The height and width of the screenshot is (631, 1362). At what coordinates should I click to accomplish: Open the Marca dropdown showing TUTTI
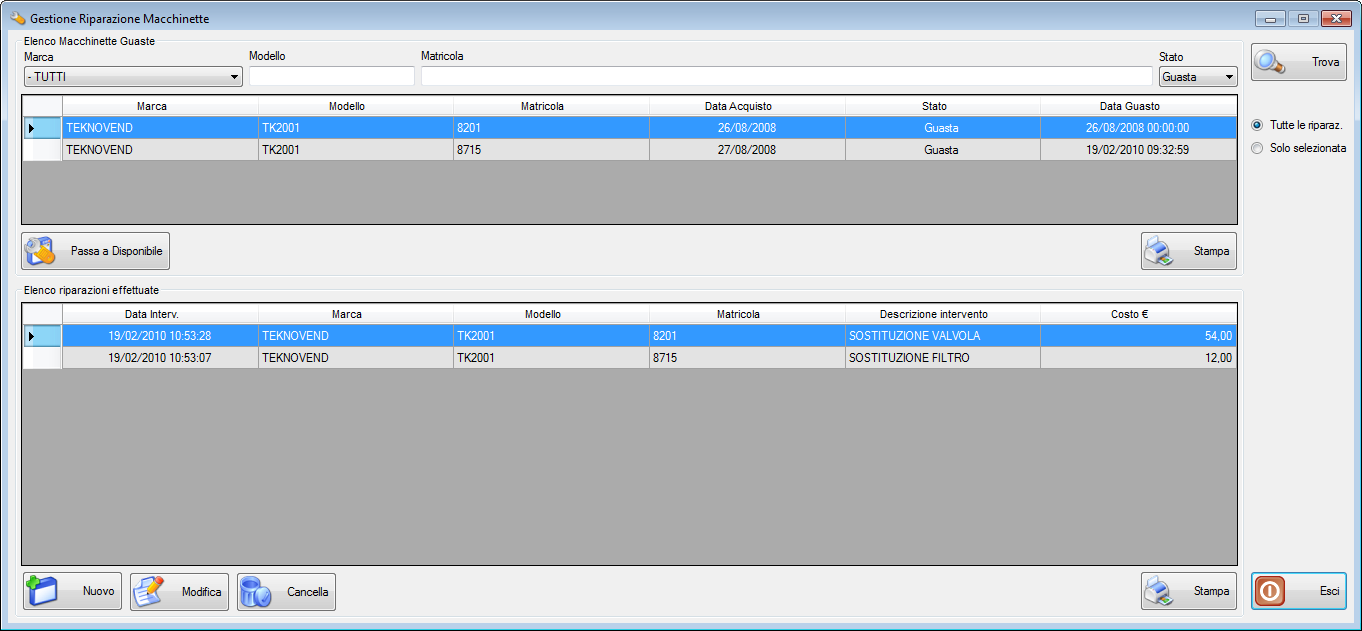(x=133, y=77)
